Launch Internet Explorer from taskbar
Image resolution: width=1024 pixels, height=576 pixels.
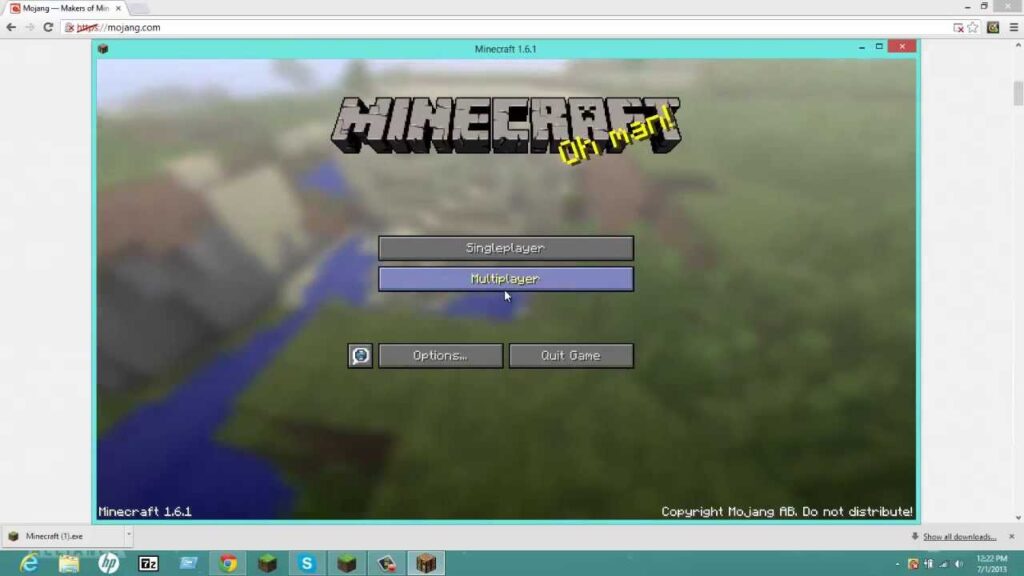click(29, 563)
